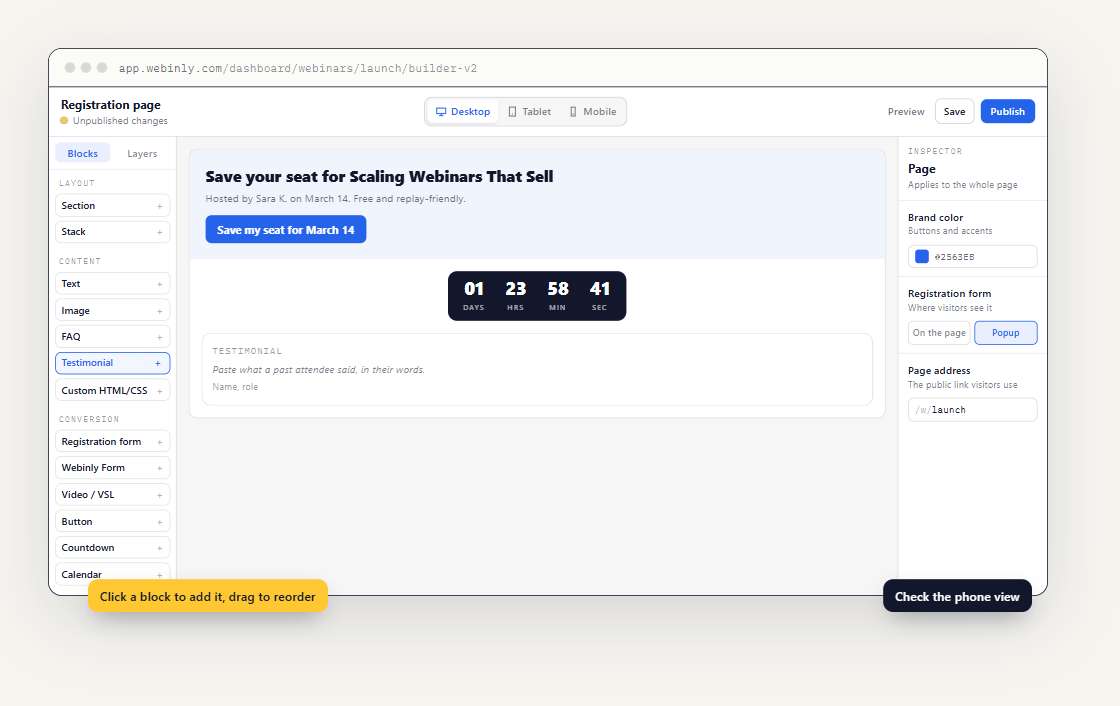This screenshot has width=1120, height=706.
Task: Choose Popup for the registration form
Action: point(1006,333)
